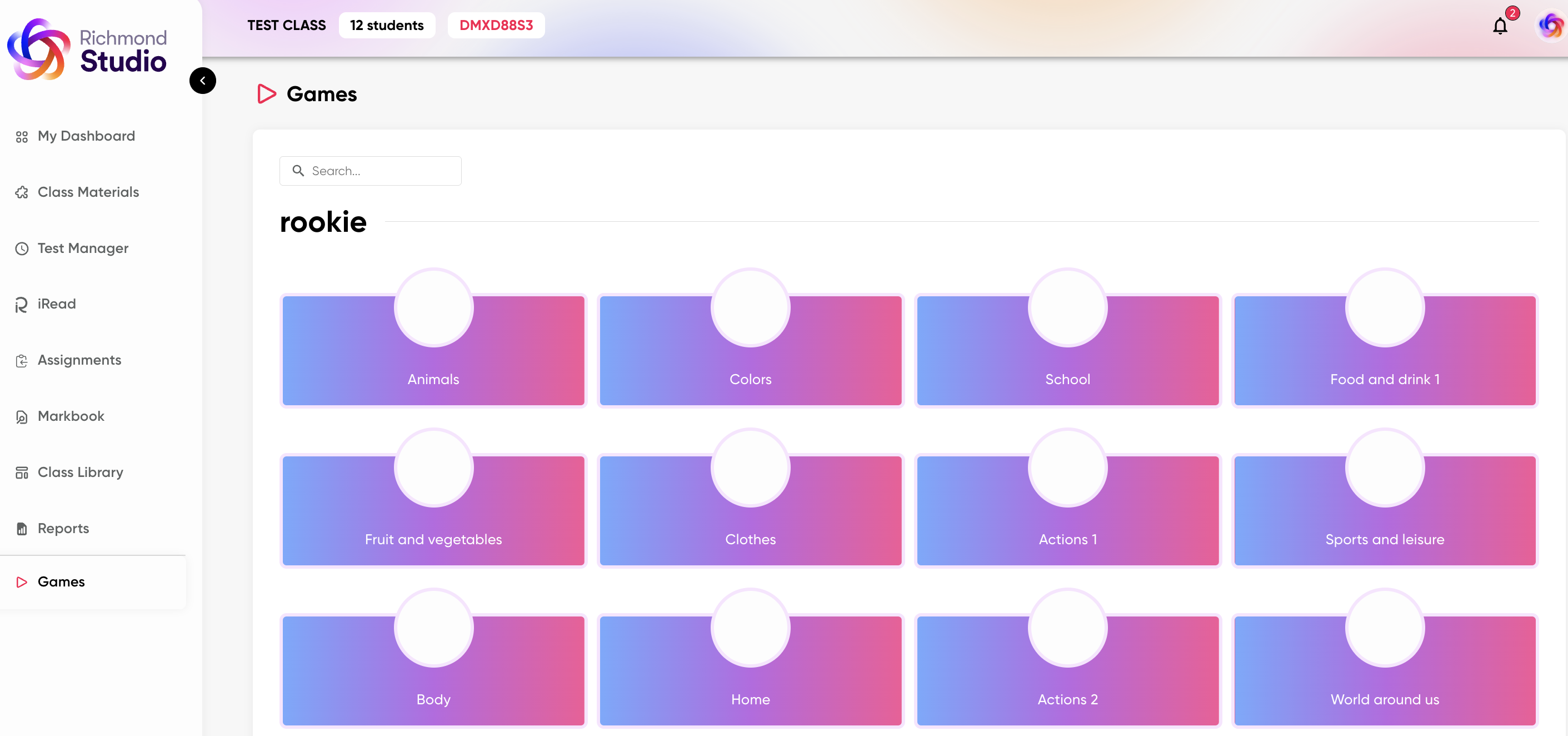Click the DMXD88S3 class code
Image resolution: width=1568 pixels, height=736 pixels.
496,26
